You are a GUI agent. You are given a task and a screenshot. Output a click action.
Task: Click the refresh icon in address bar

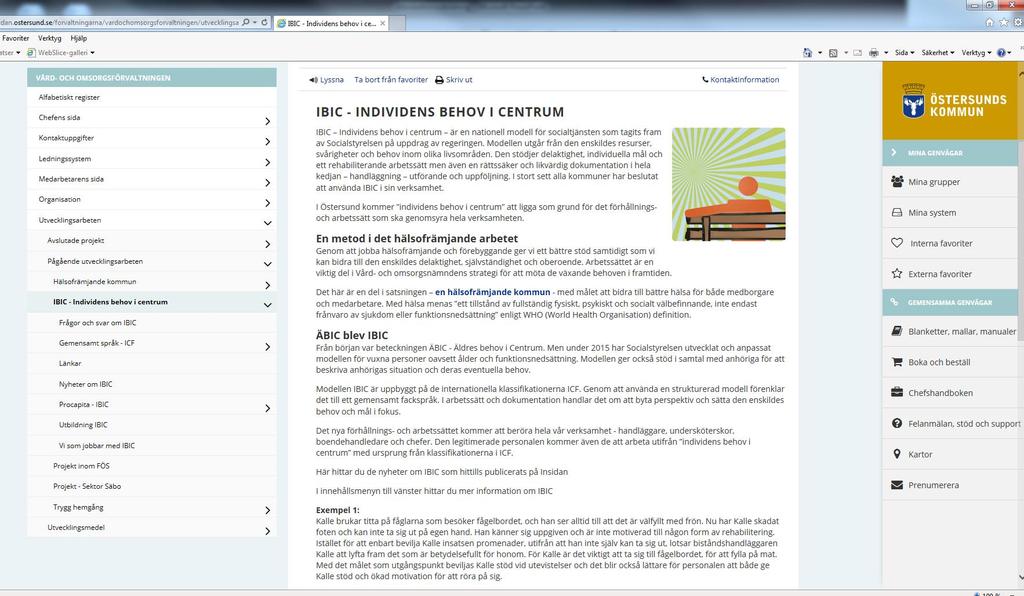click(264, 22)
